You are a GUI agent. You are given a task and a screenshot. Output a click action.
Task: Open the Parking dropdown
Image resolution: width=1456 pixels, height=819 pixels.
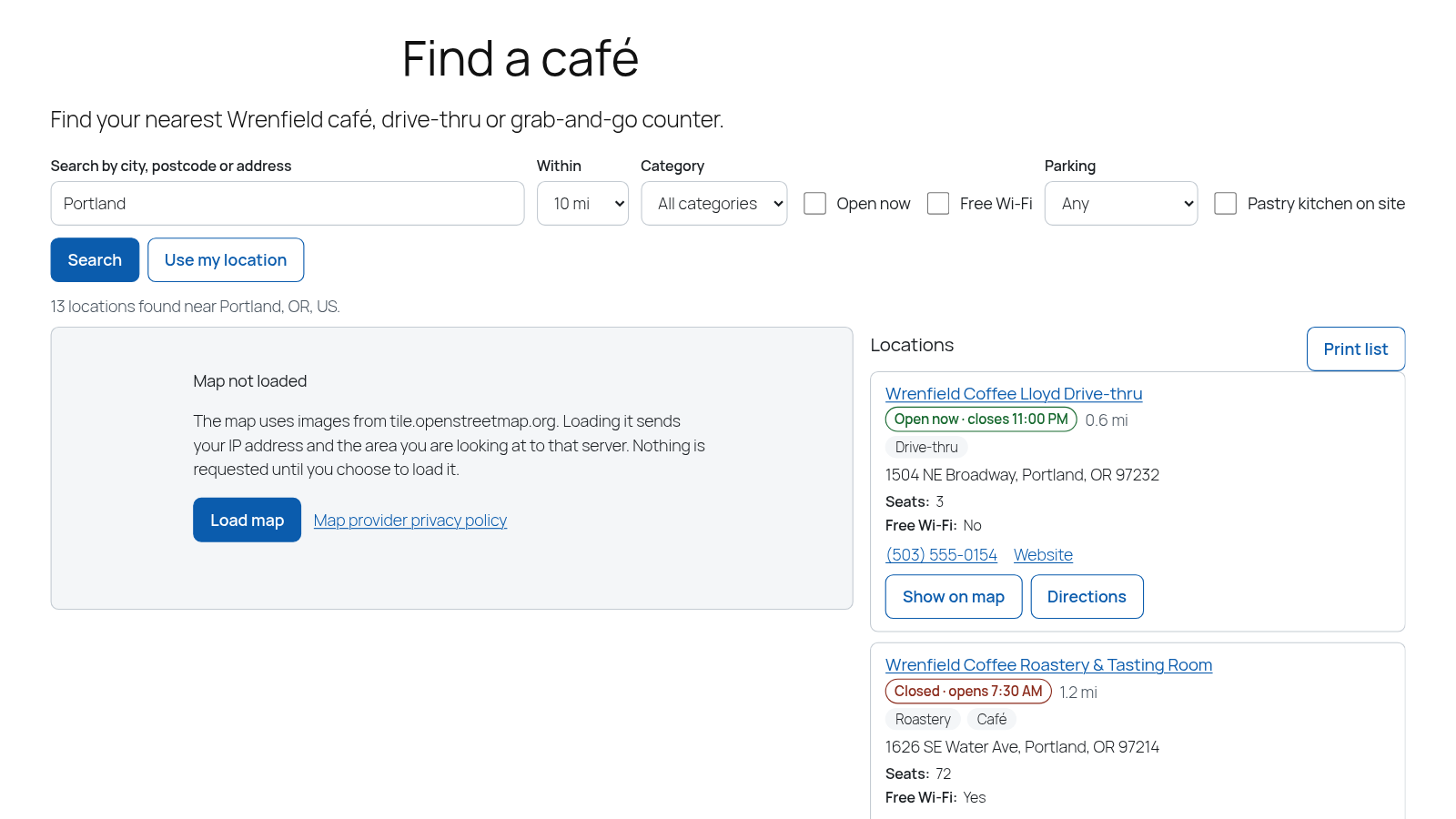pos(1121,203)
